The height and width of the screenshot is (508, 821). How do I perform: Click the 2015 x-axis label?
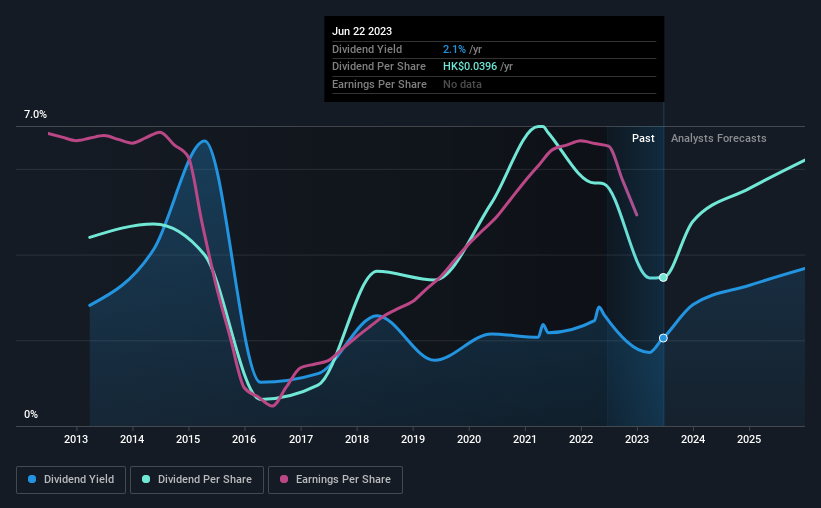(x=188, y=439)
